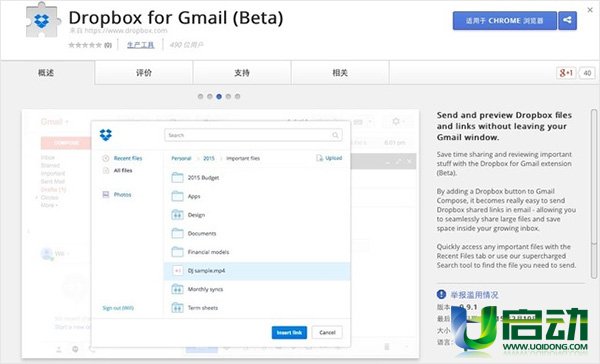Click the description panel scrollbar
This screenshot has height=364, width=600.
[x=593, y=193]
